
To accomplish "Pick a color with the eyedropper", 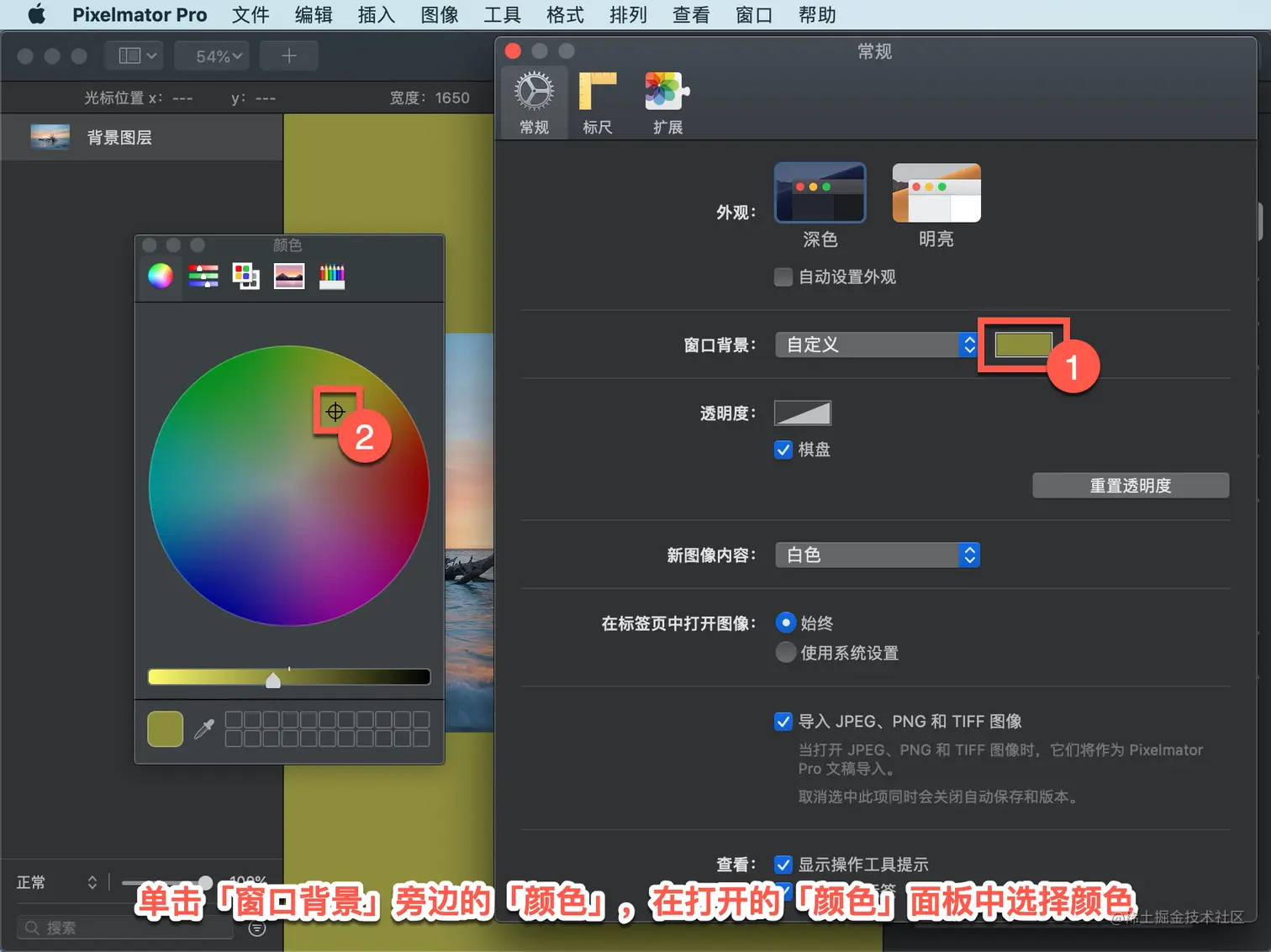I will click(x=204, y=728).
